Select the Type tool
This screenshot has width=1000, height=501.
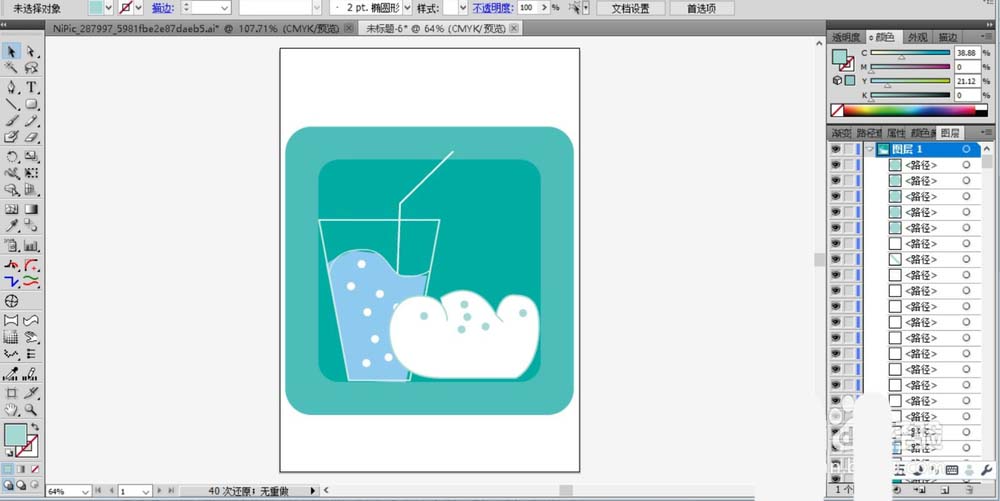tap(31, 87)
